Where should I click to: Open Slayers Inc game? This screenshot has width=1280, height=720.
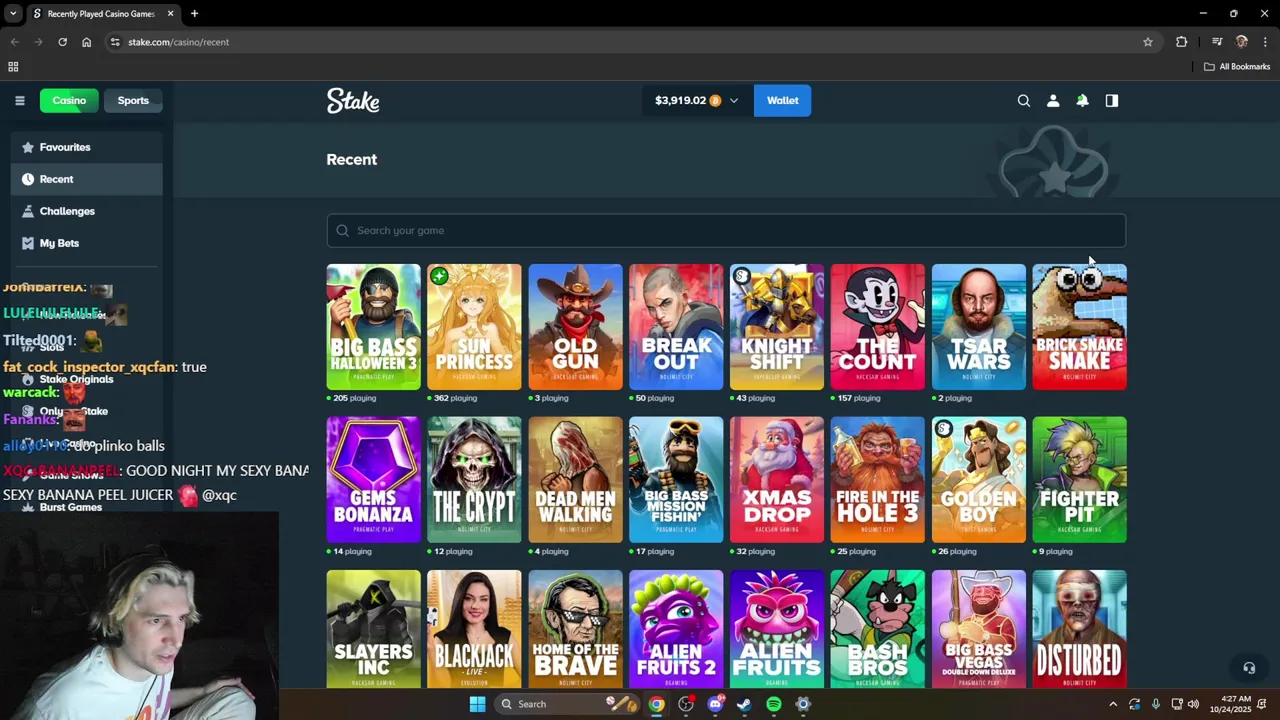click(x=373, y=629)
